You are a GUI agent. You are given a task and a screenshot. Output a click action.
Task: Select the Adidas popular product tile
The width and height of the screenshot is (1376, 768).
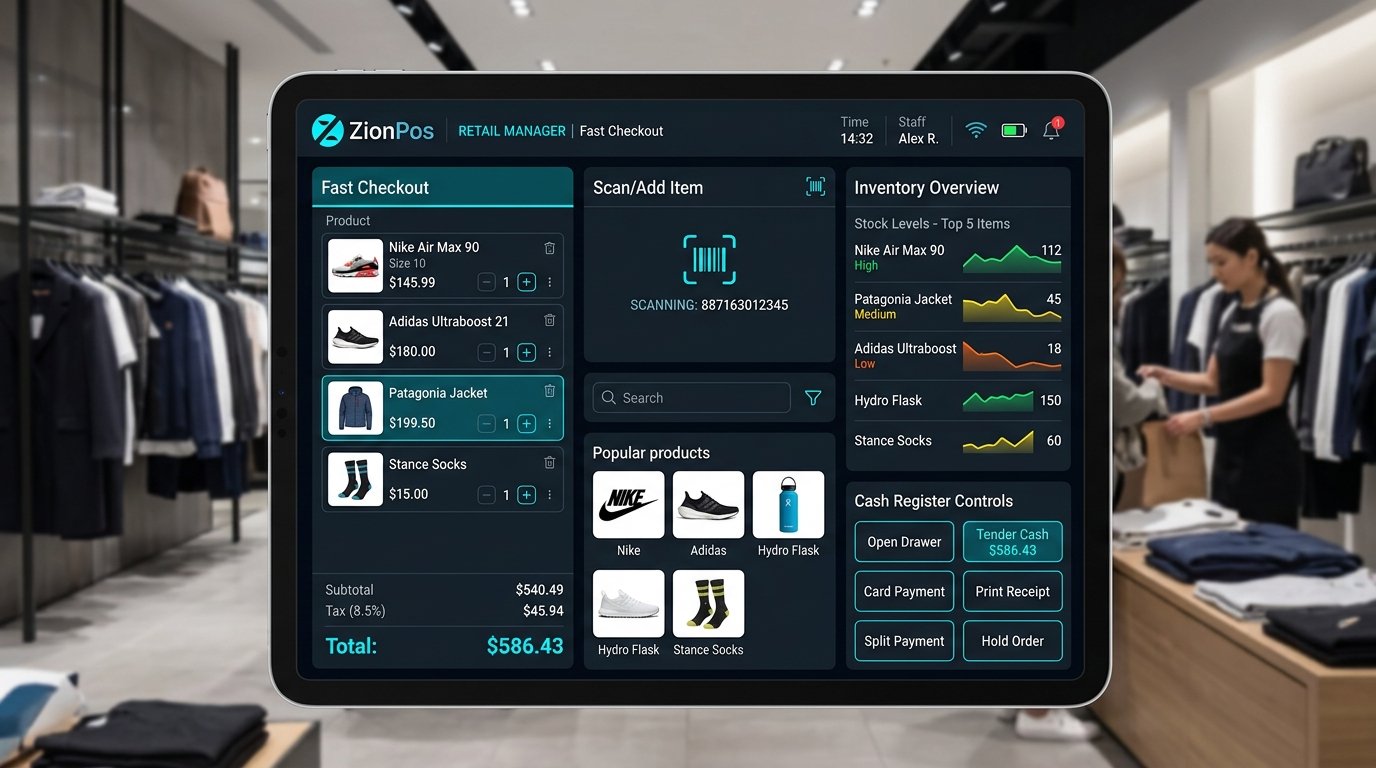tap(708, 505)
